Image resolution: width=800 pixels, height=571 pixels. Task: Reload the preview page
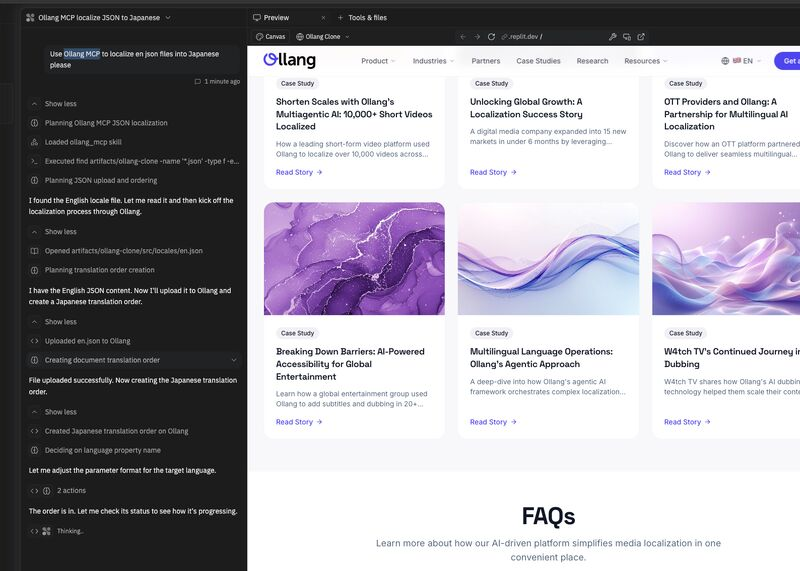point(491,37)
